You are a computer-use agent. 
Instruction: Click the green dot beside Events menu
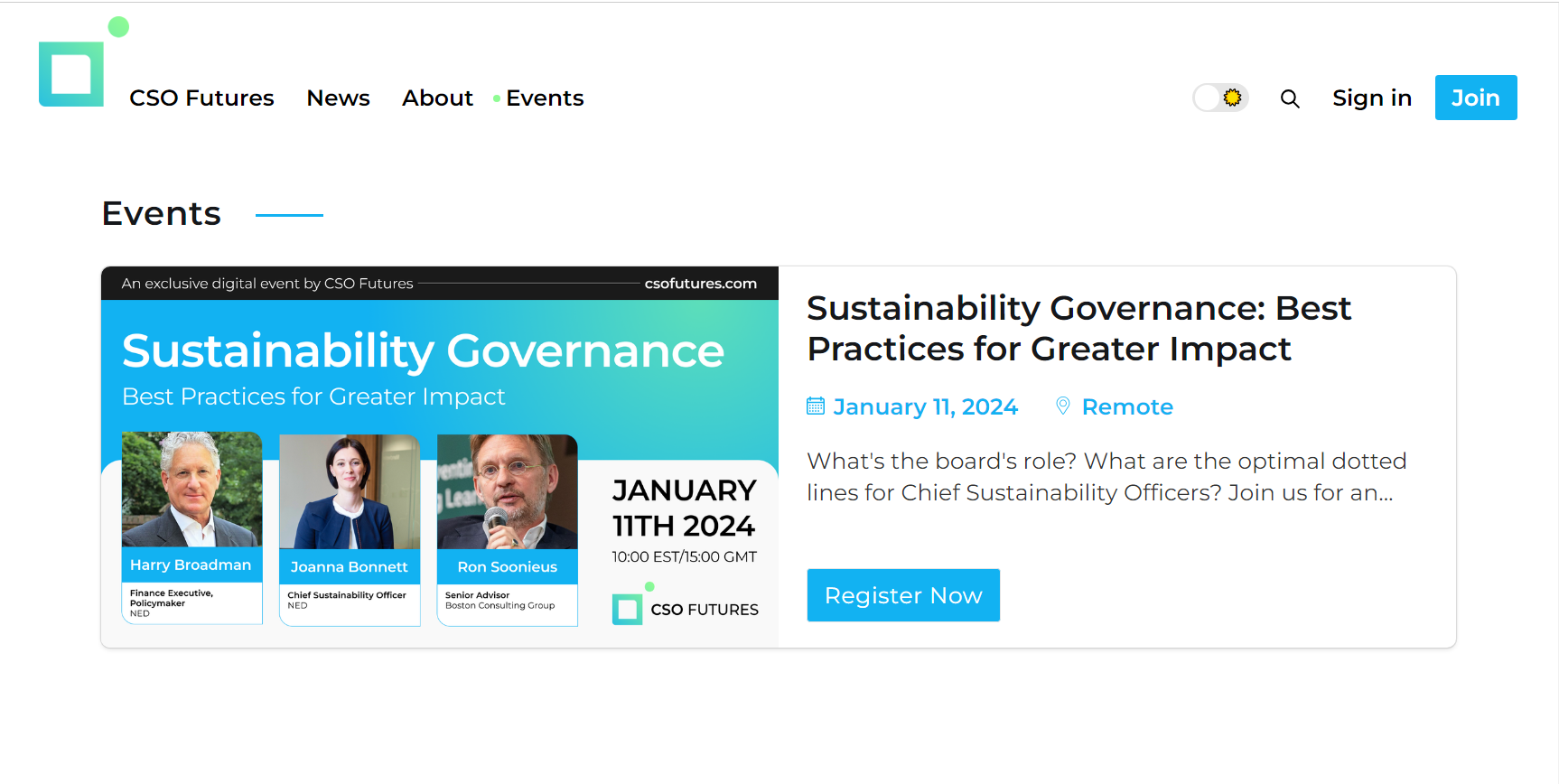pos(497,98)
